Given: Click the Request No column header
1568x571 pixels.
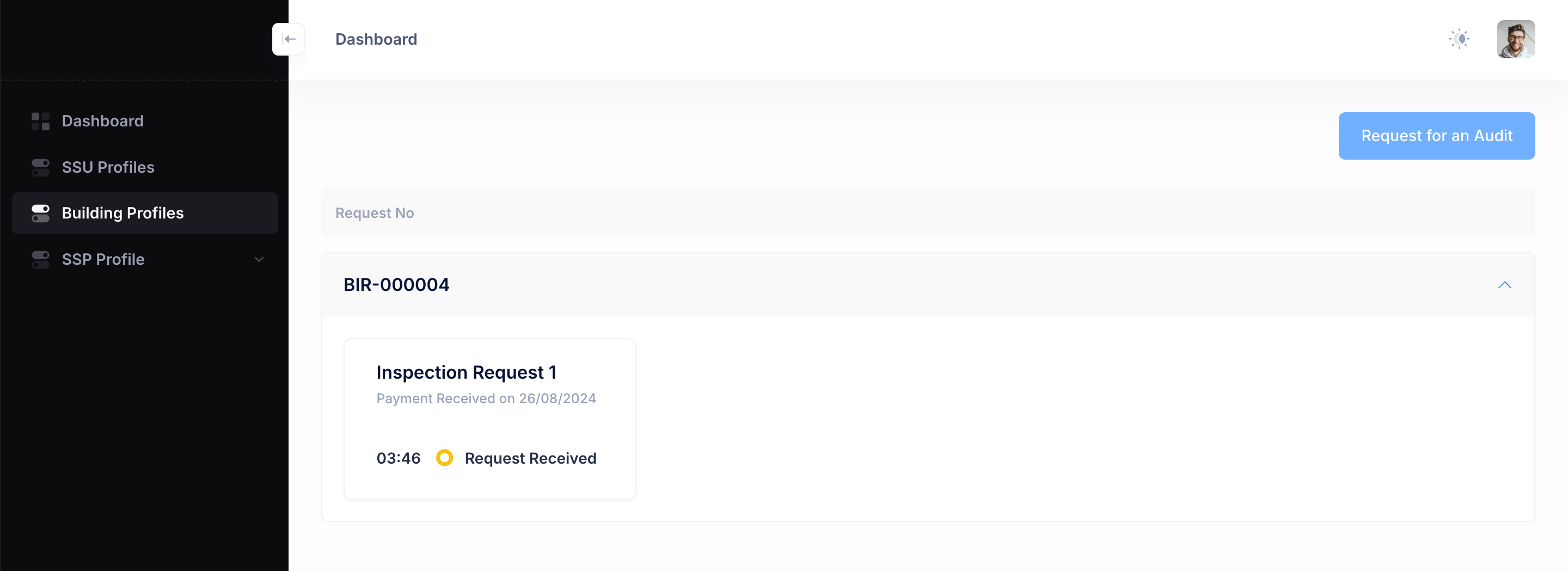Looking at the screenshot, I should 375,213.
